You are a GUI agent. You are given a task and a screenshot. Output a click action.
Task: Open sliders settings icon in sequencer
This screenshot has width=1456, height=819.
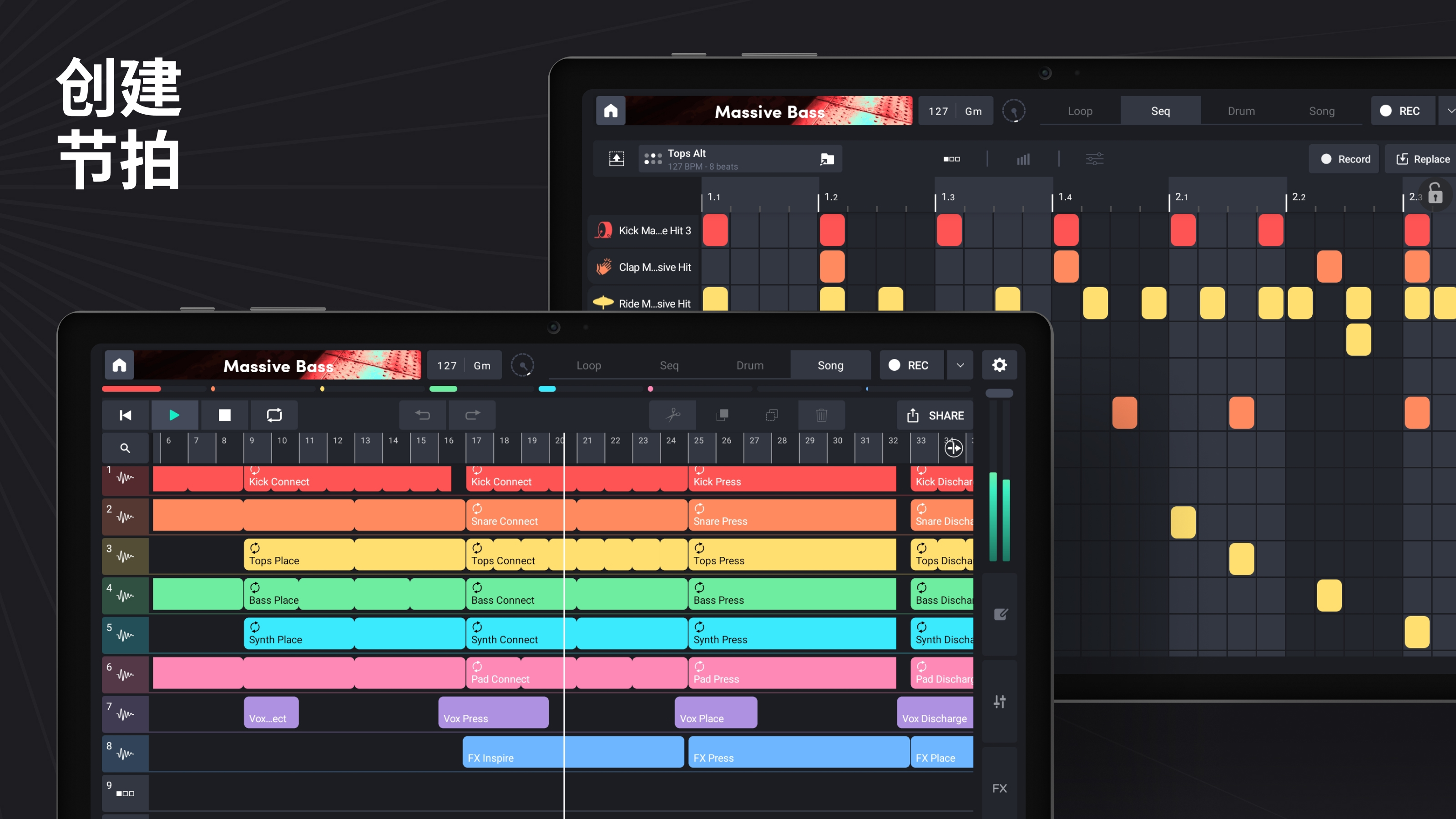pyautogui.click(x=1094, y=159)
